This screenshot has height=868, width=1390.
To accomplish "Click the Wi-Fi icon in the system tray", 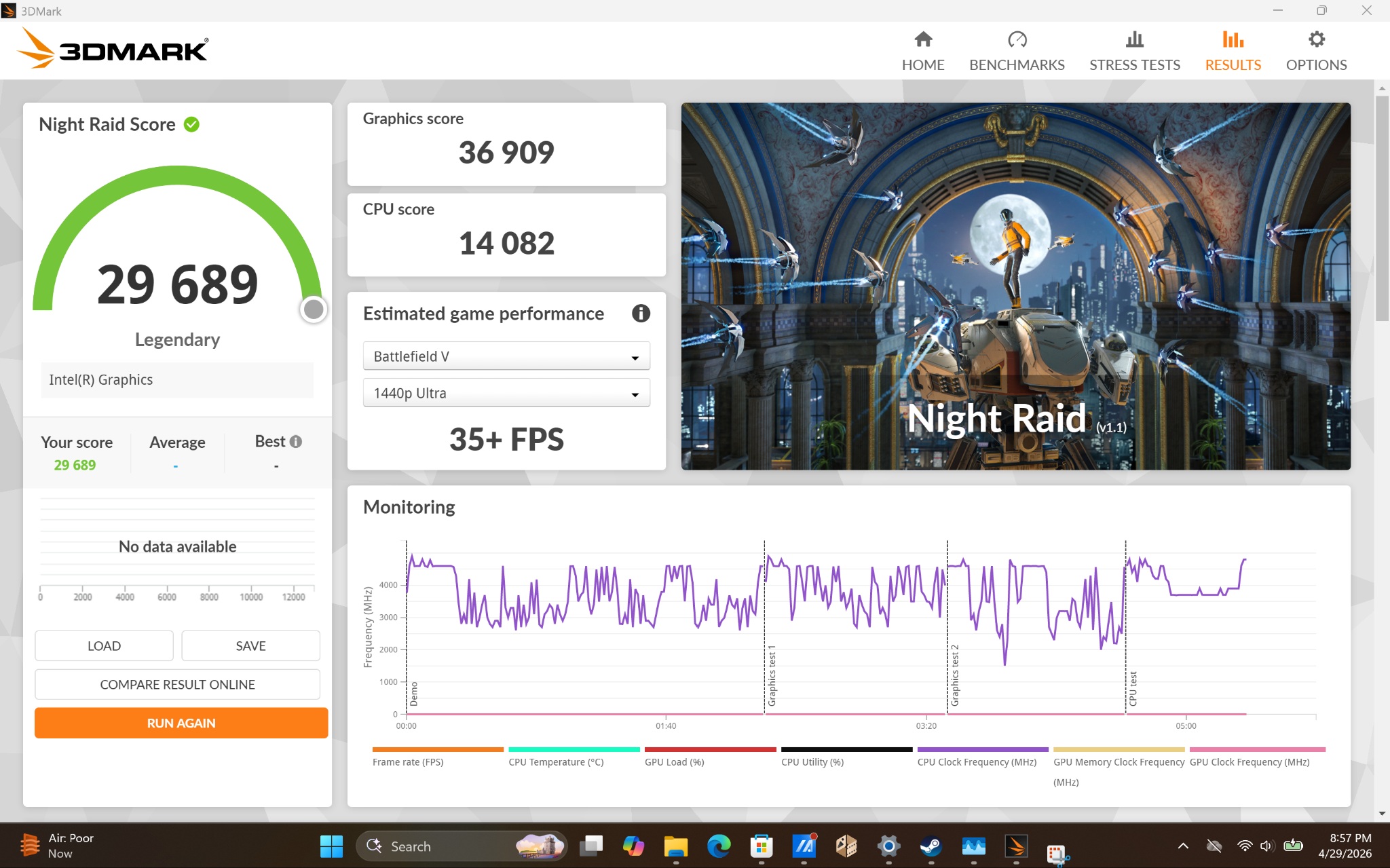I will pos(1245,846).
